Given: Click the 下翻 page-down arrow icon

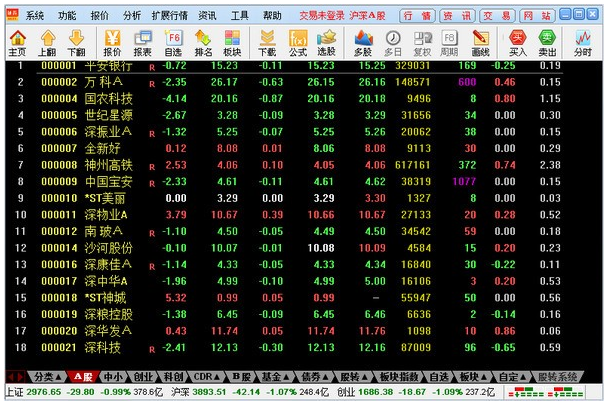Looking at the screenshot, I should (x=76, y=43).
